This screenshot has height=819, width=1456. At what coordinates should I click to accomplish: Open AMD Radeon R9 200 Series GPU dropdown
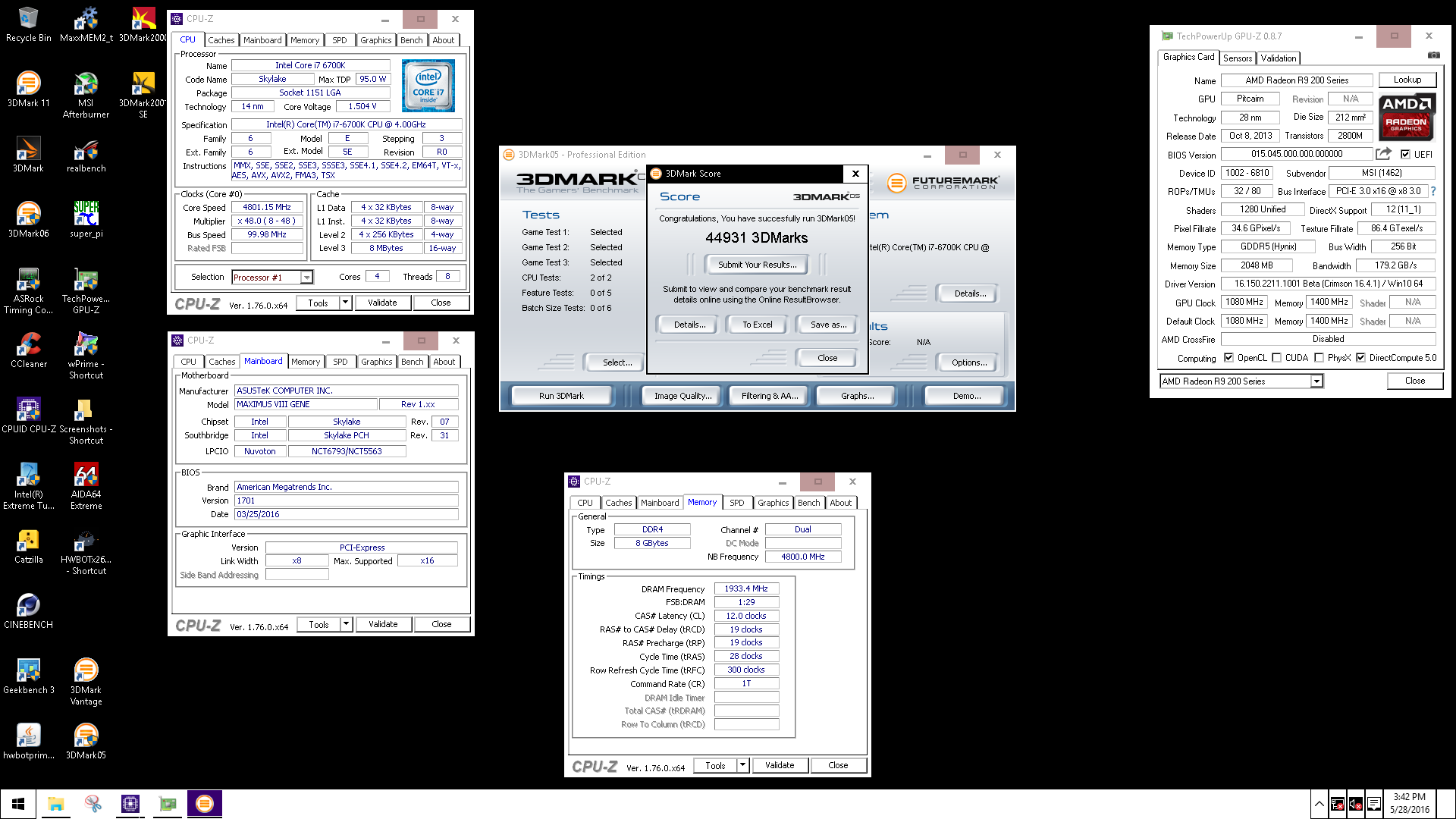point(1317,381)
